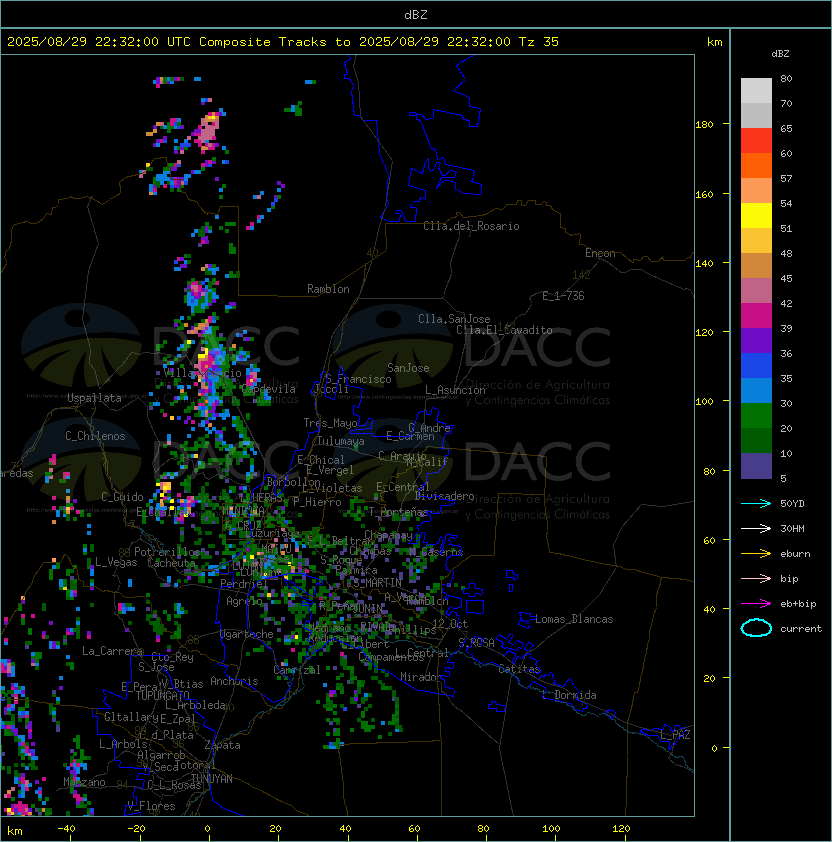Viewport: 832px width, 842px height.
Task: Select the red 60-65 dBZ swatch
Action: pyautogui.click(x=756, y=141)
